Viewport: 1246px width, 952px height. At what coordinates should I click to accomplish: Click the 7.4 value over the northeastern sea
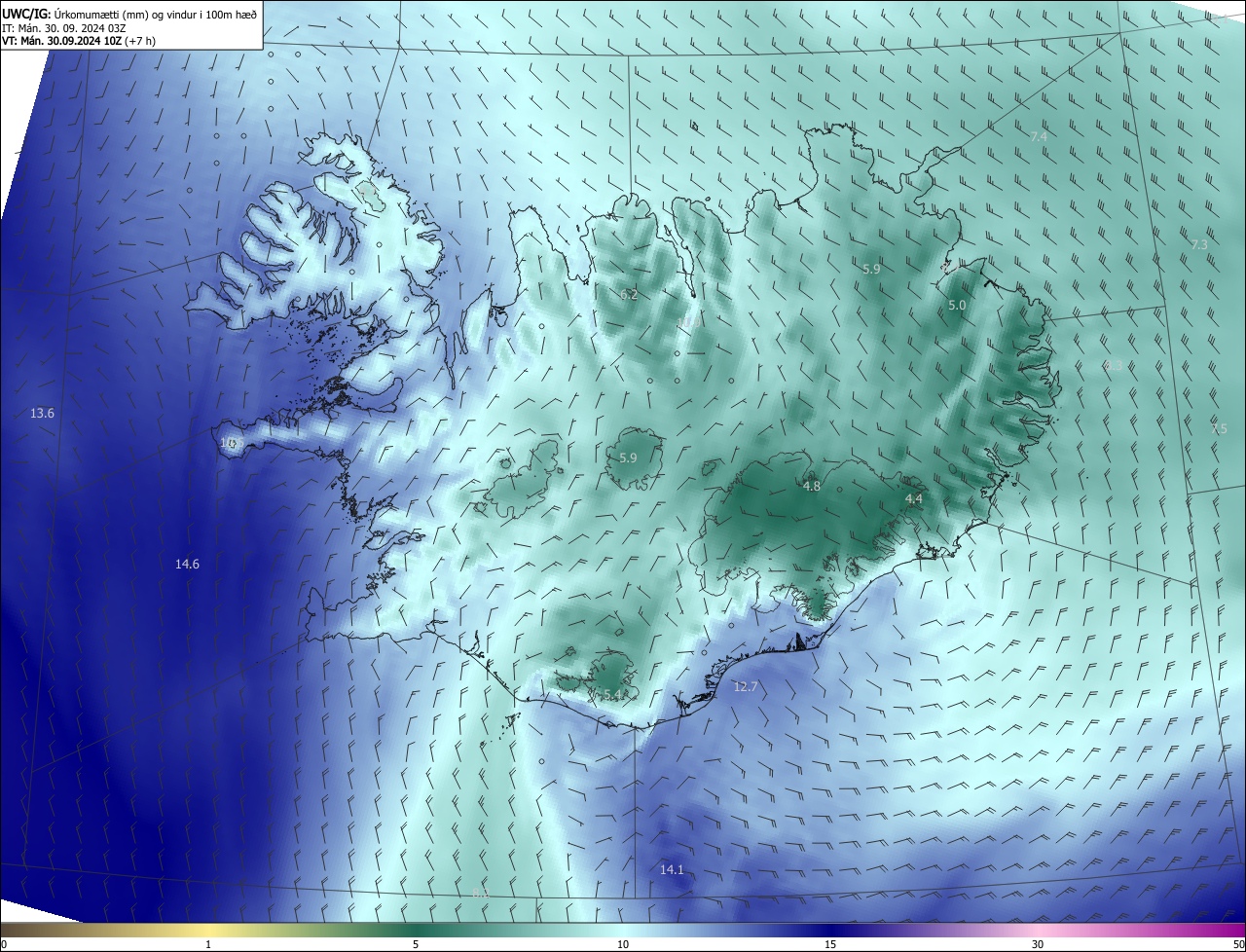pyautogui.click(x=1039, y=137)
